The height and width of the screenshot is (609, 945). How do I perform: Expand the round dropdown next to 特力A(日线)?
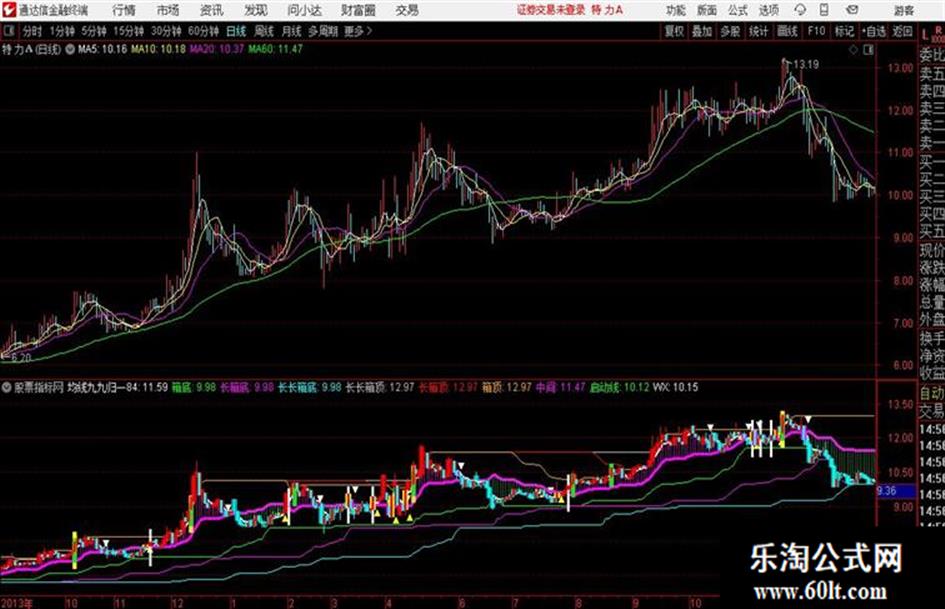point(69,49)
